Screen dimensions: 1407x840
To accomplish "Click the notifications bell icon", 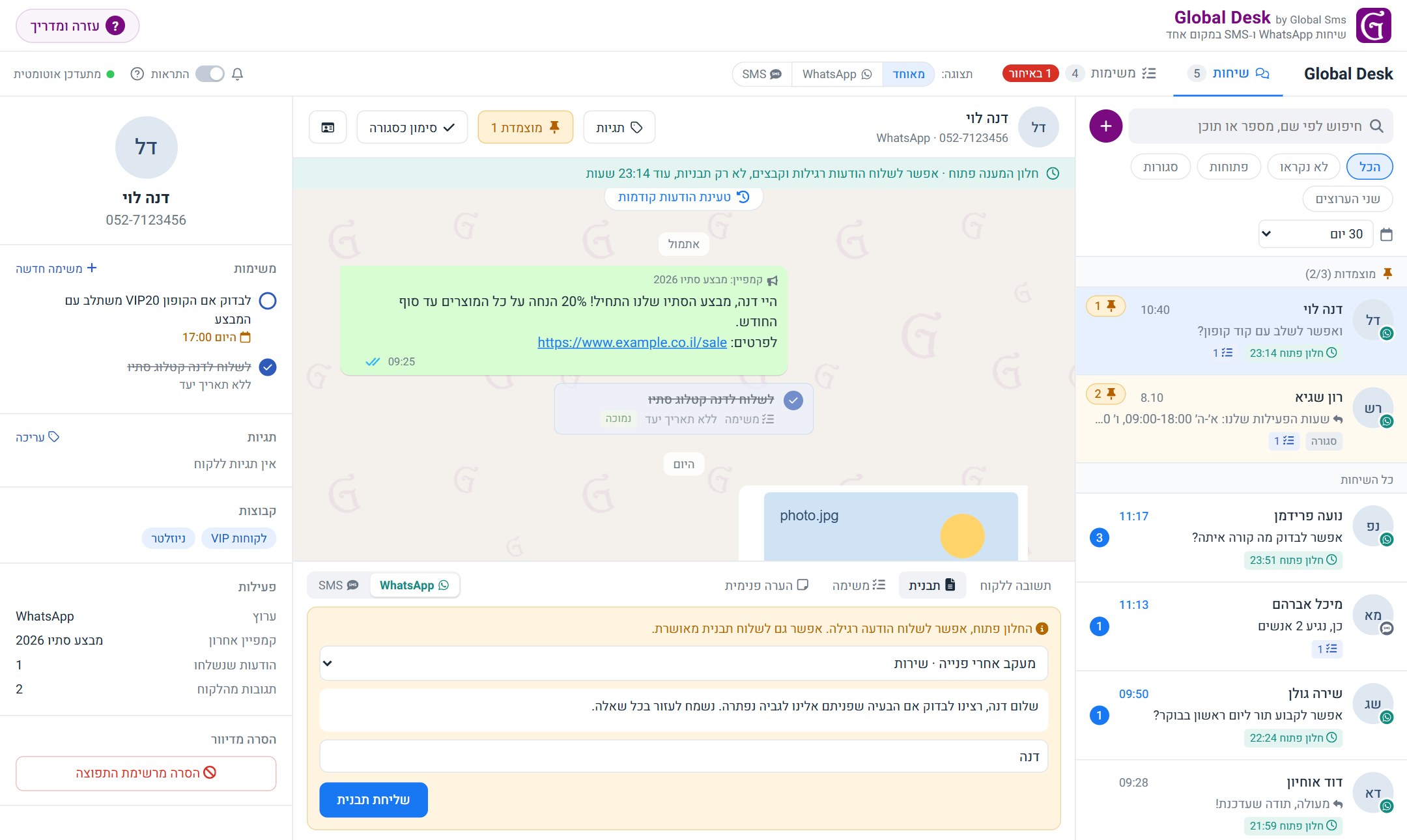I will click(x=238, y=74).
